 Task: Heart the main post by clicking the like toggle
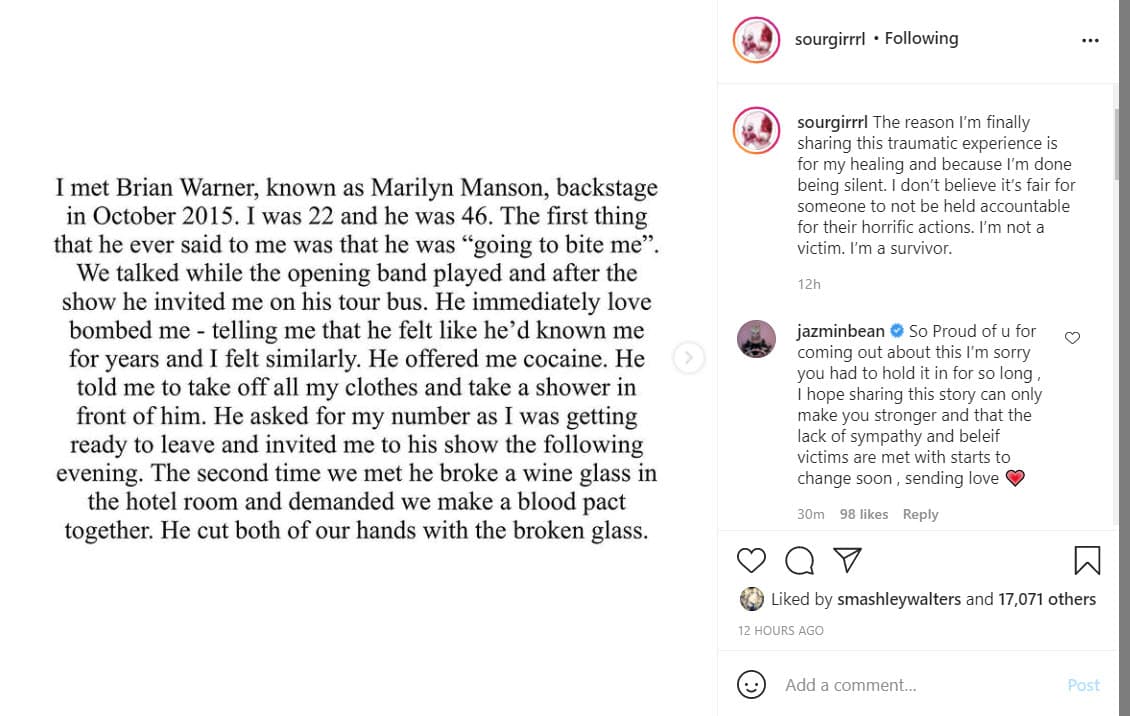click(x=751, y=560)
